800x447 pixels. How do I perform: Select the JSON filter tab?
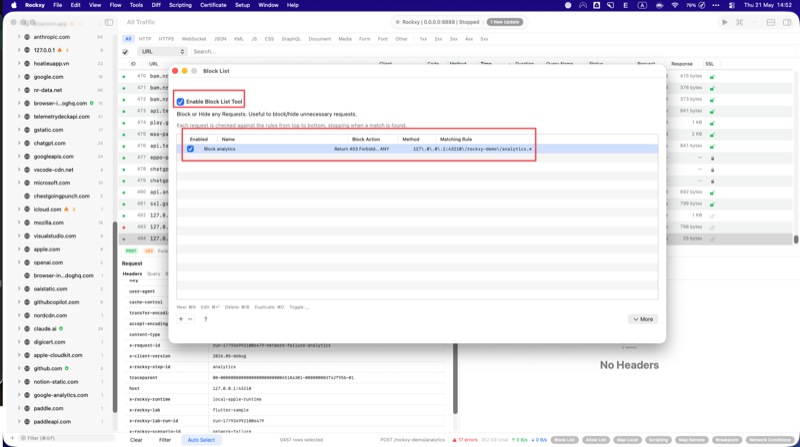(220, 39)
